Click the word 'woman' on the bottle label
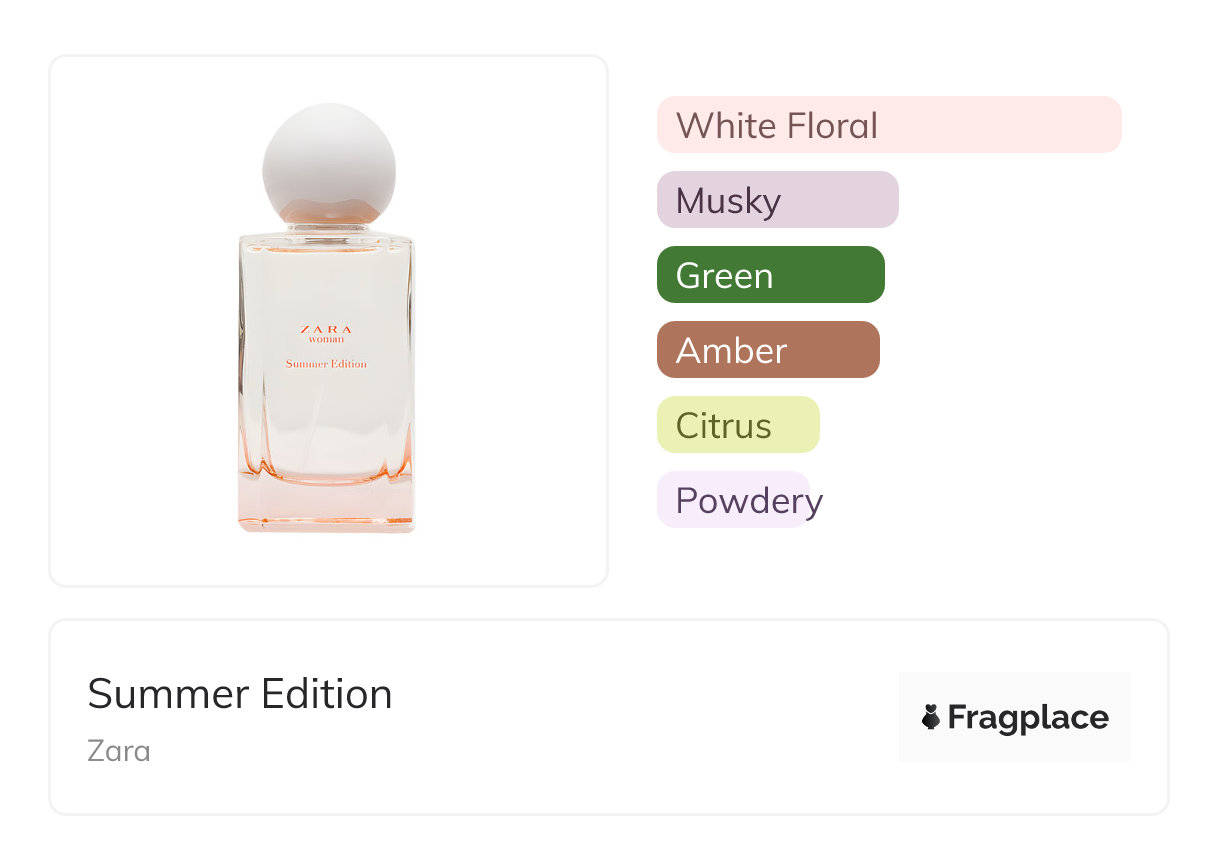 pyautogui.click(x=326, y=341)
